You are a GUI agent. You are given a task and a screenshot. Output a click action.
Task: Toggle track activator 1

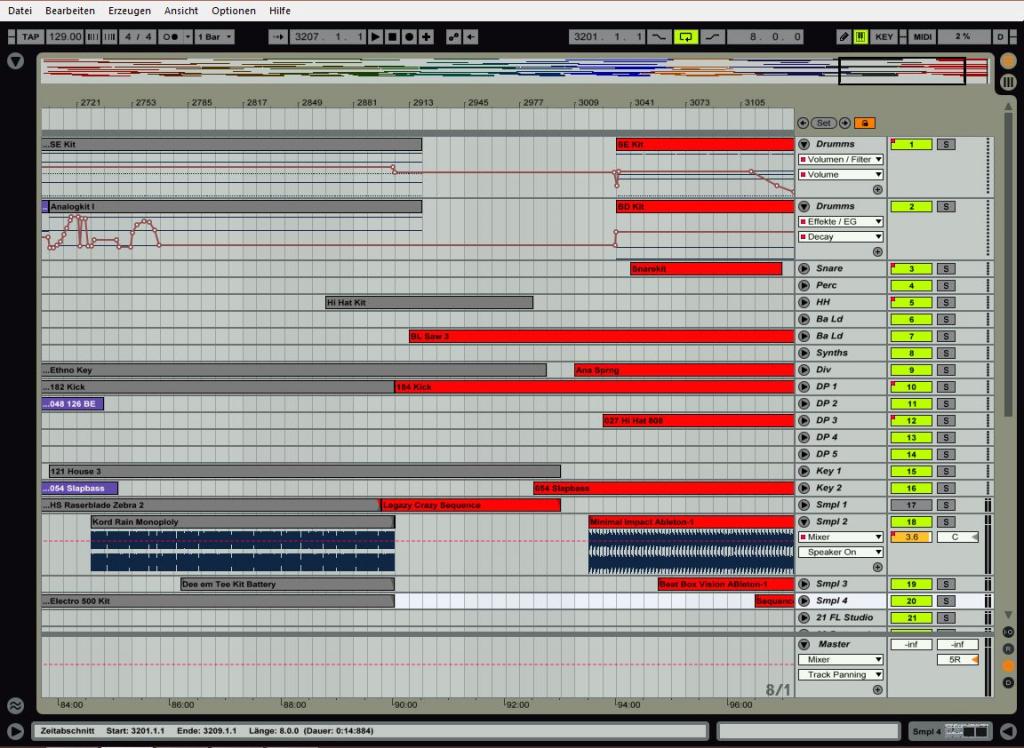point(912,144)
